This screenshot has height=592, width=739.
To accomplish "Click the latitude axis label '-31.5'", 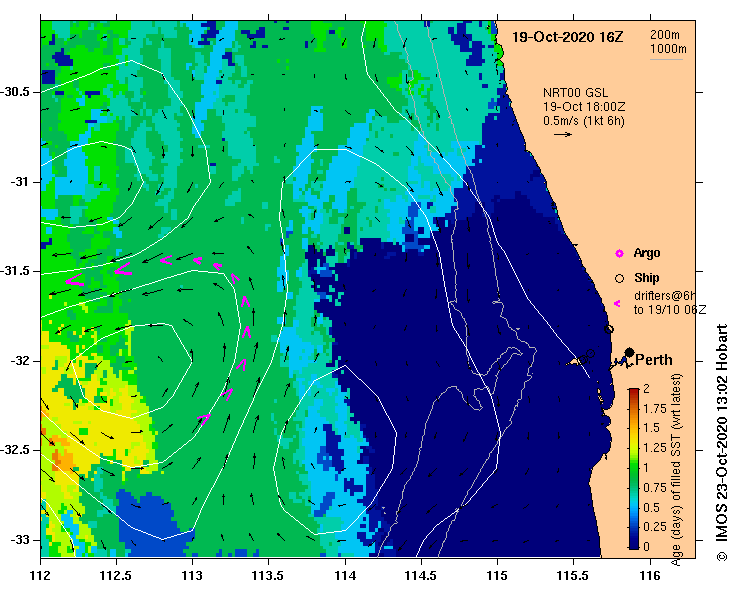I will [15, 271].
